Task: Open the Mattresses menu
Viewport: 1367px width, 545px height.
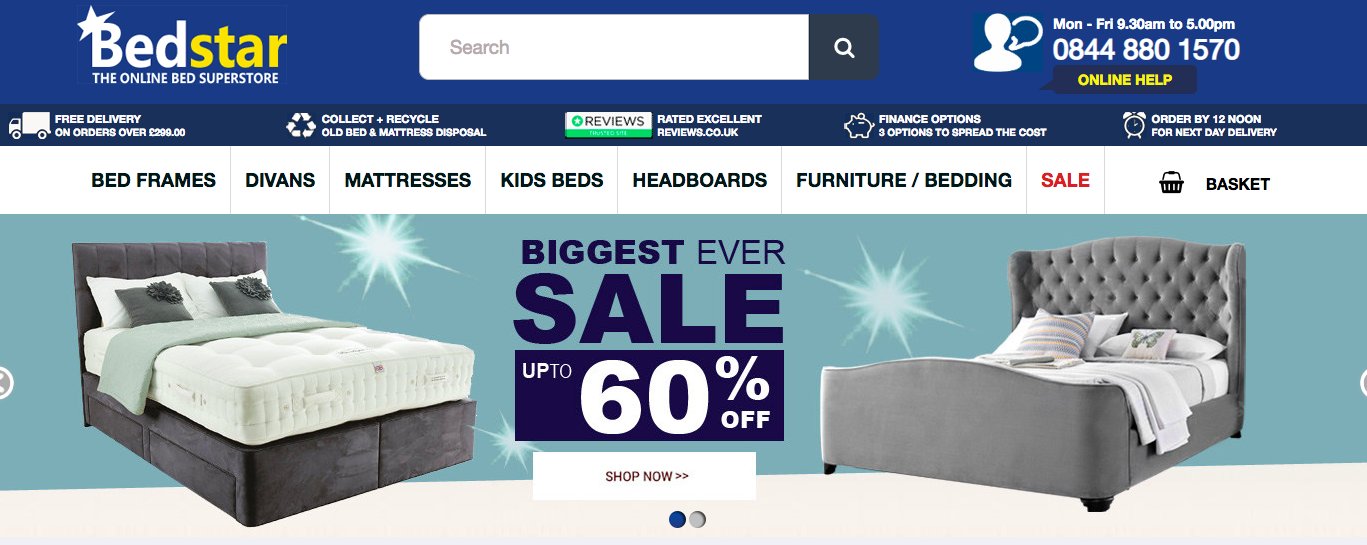Action: (x=408, y=180)
